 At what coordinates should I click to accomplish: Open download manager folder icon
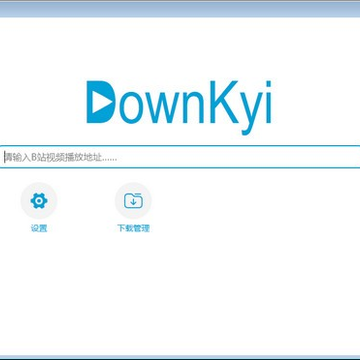pos(133,201)
